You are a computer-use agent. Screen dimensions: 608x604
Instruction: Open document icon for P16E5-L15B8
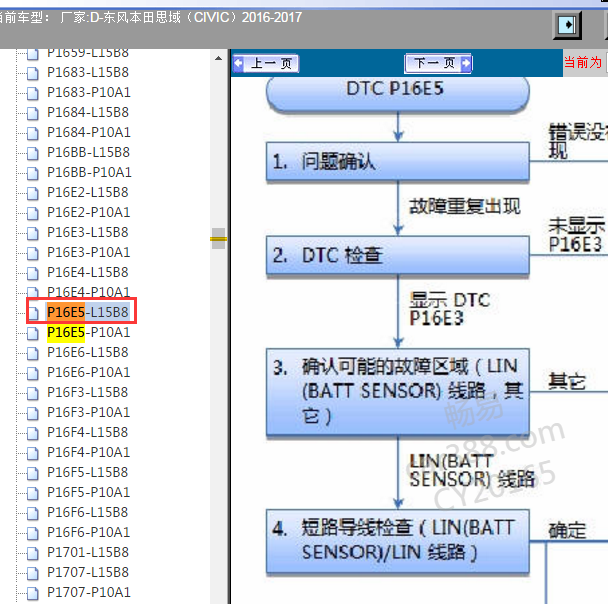(34, 312)
